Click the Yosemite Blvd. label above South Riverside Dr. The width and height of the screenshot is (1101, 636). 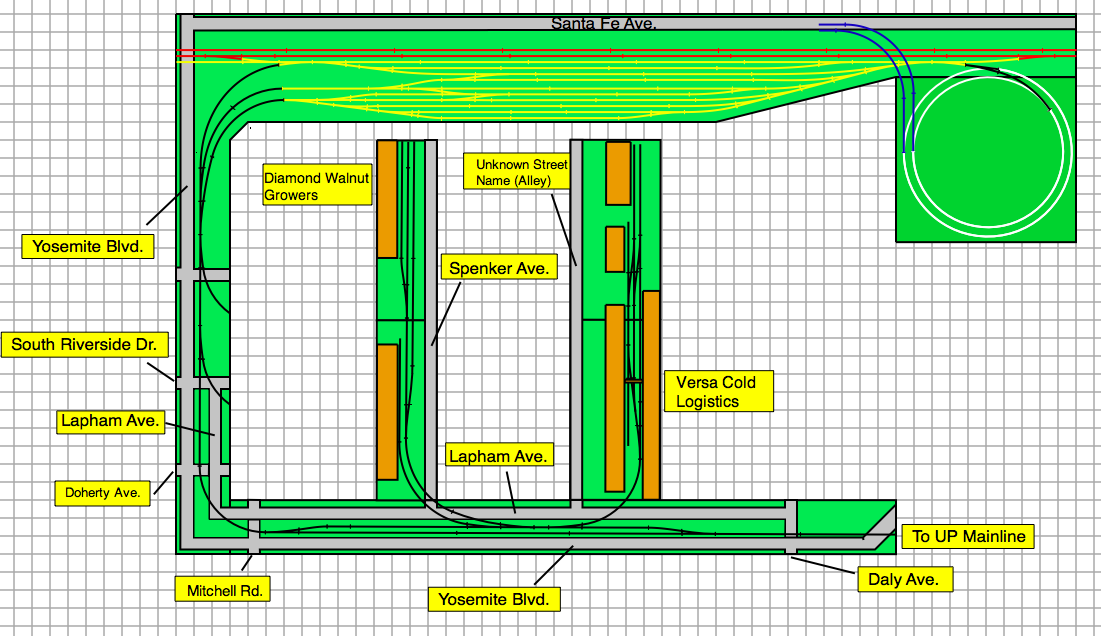[88, 246]
